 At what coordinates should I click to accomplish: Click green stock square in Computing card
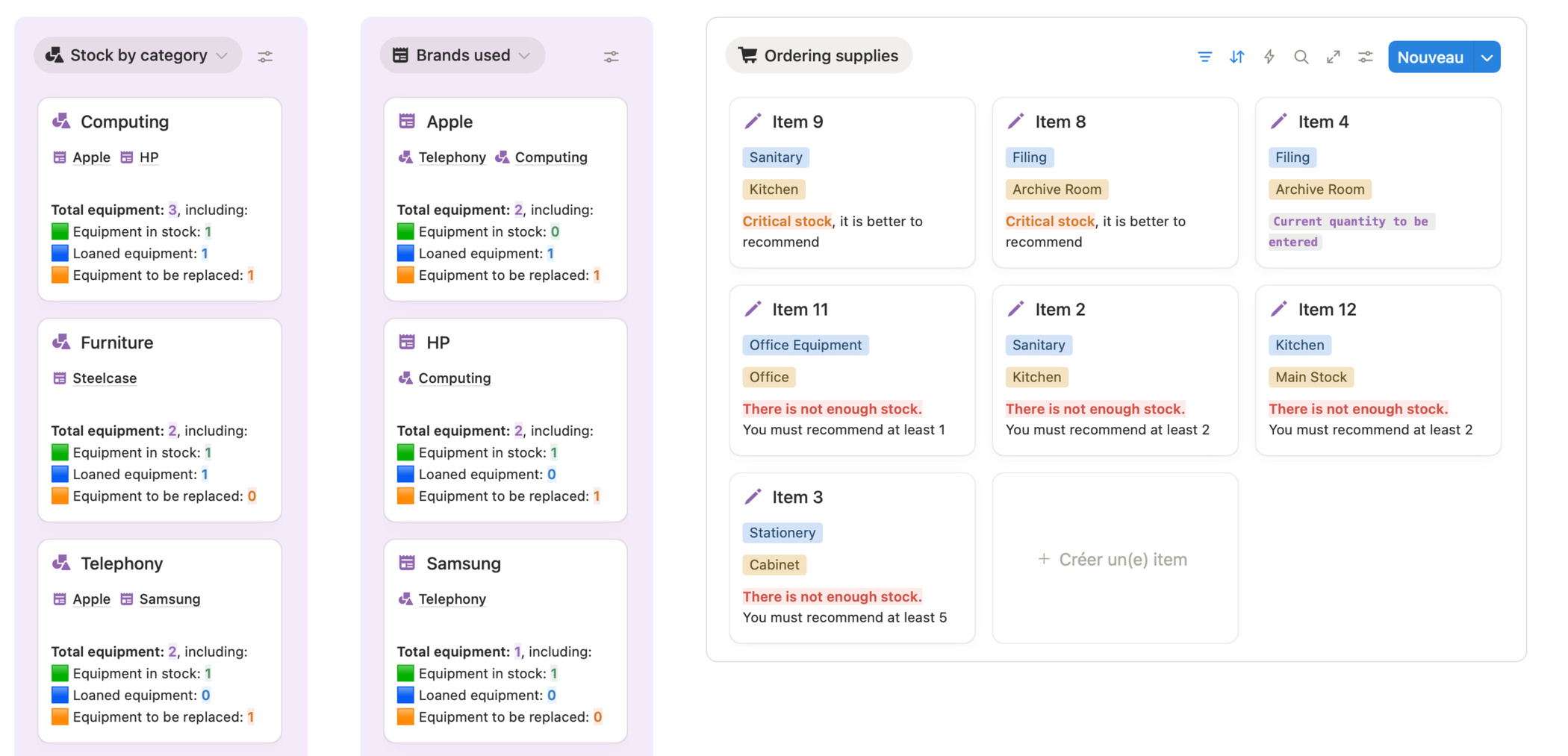tap(60, 231)
